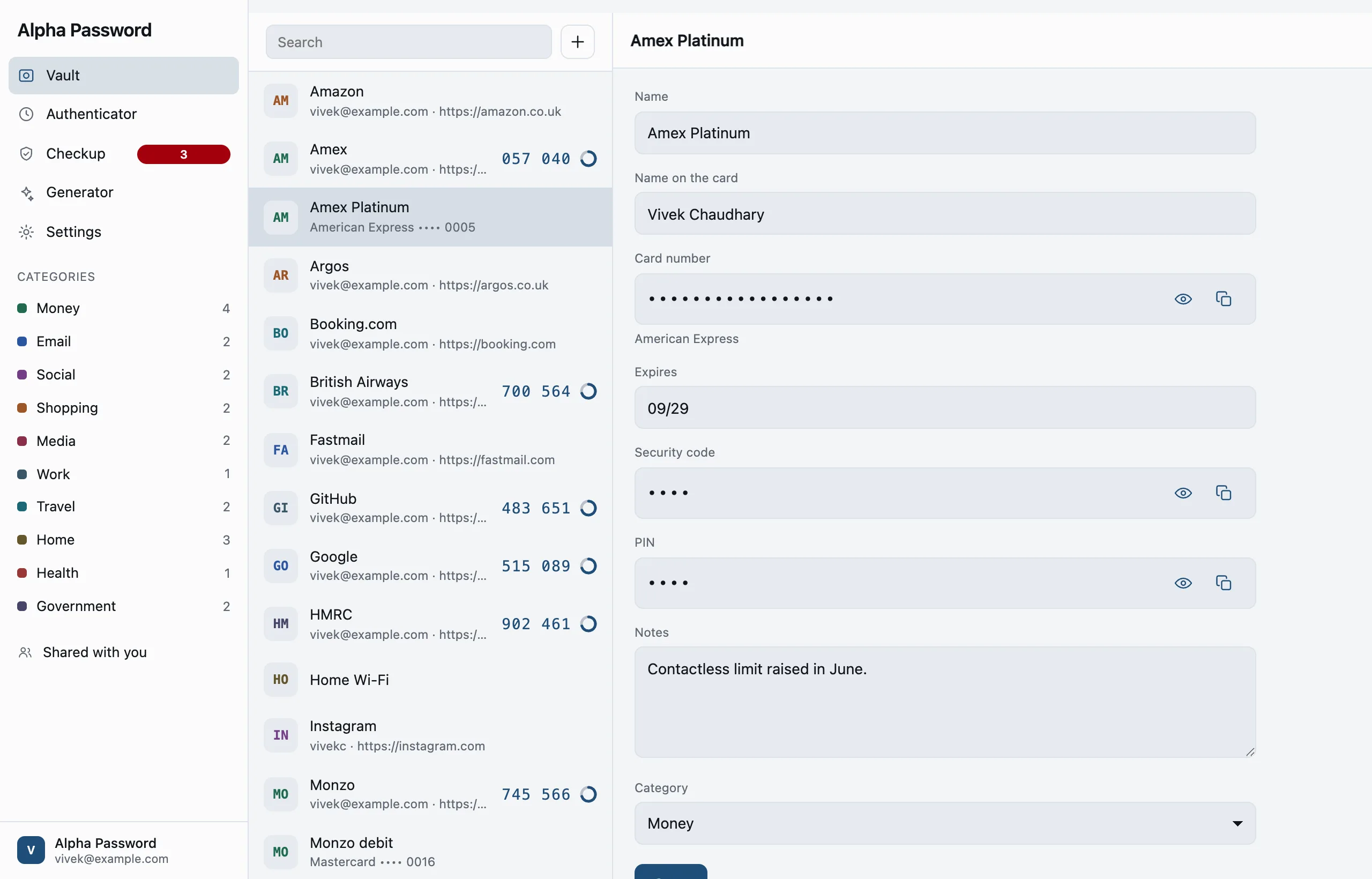Filter vault by Home category
1372x879 pixels.
(123, 539)
